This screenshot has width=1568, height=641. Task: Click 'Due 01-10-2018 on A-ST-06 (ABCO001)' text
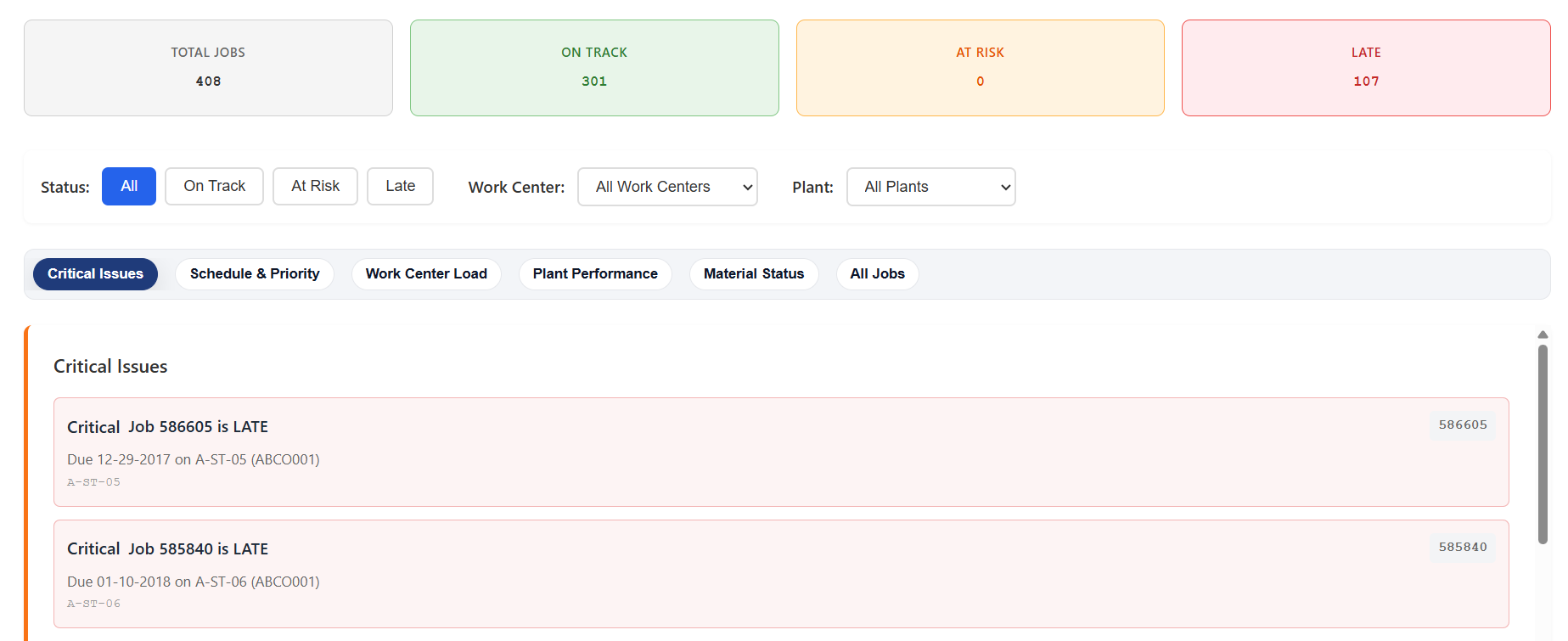[x=194, y=582]
